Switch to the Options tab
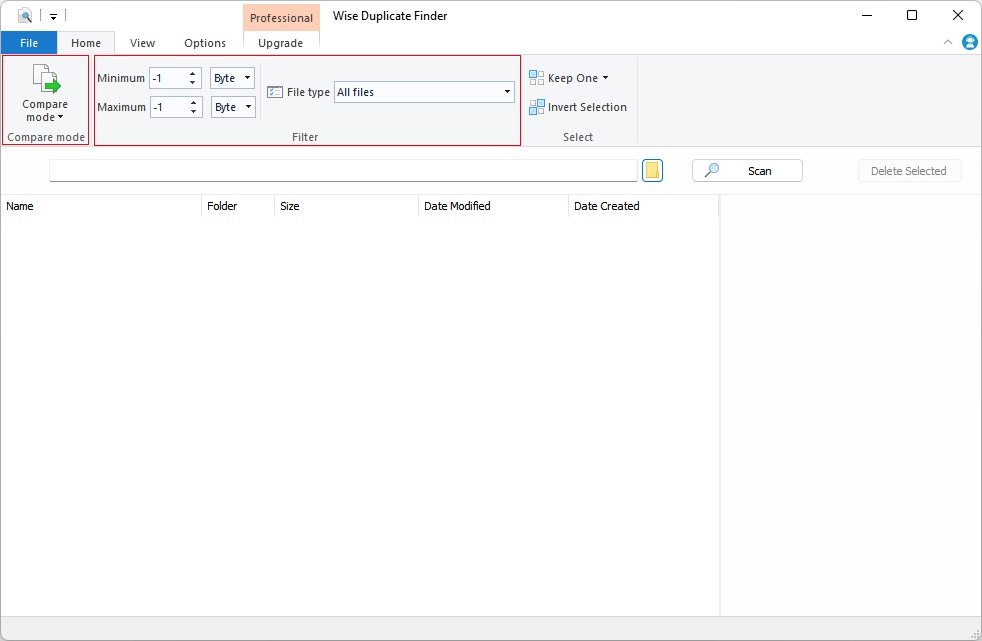Screen dimensions: 982x641 click(204, 43)
